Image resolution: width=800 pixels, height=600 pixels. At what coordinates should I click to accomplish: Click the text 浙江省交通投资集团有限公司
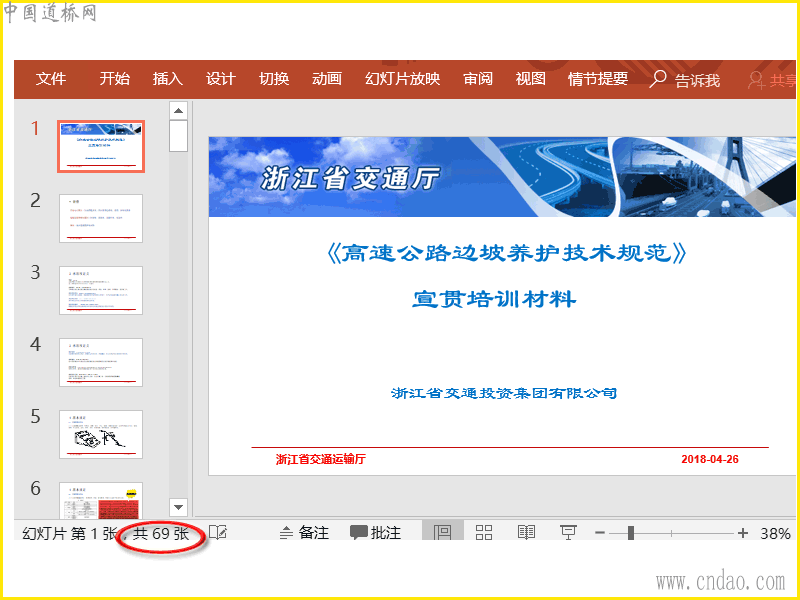[504, 393]
